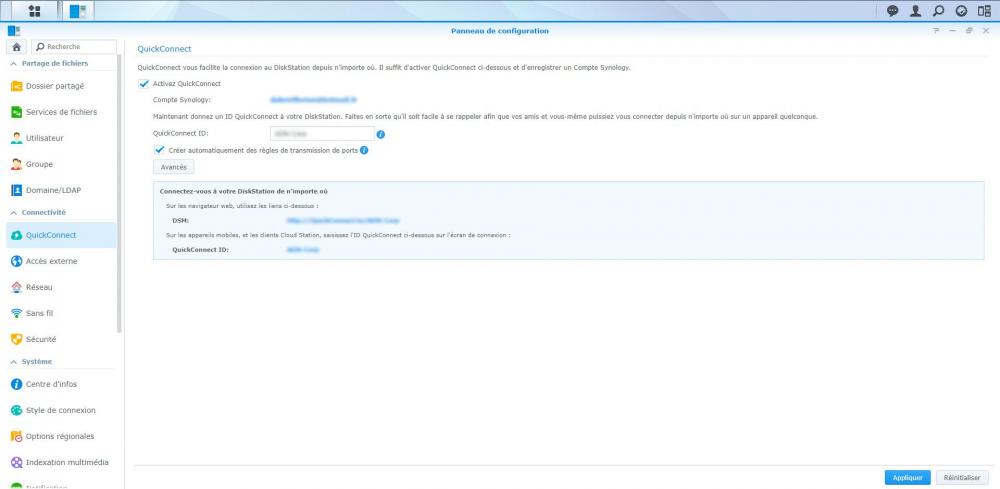1000x489 pixels.
Task: Select Centre d'infos in the sidebar
Action: coord(61,384)
